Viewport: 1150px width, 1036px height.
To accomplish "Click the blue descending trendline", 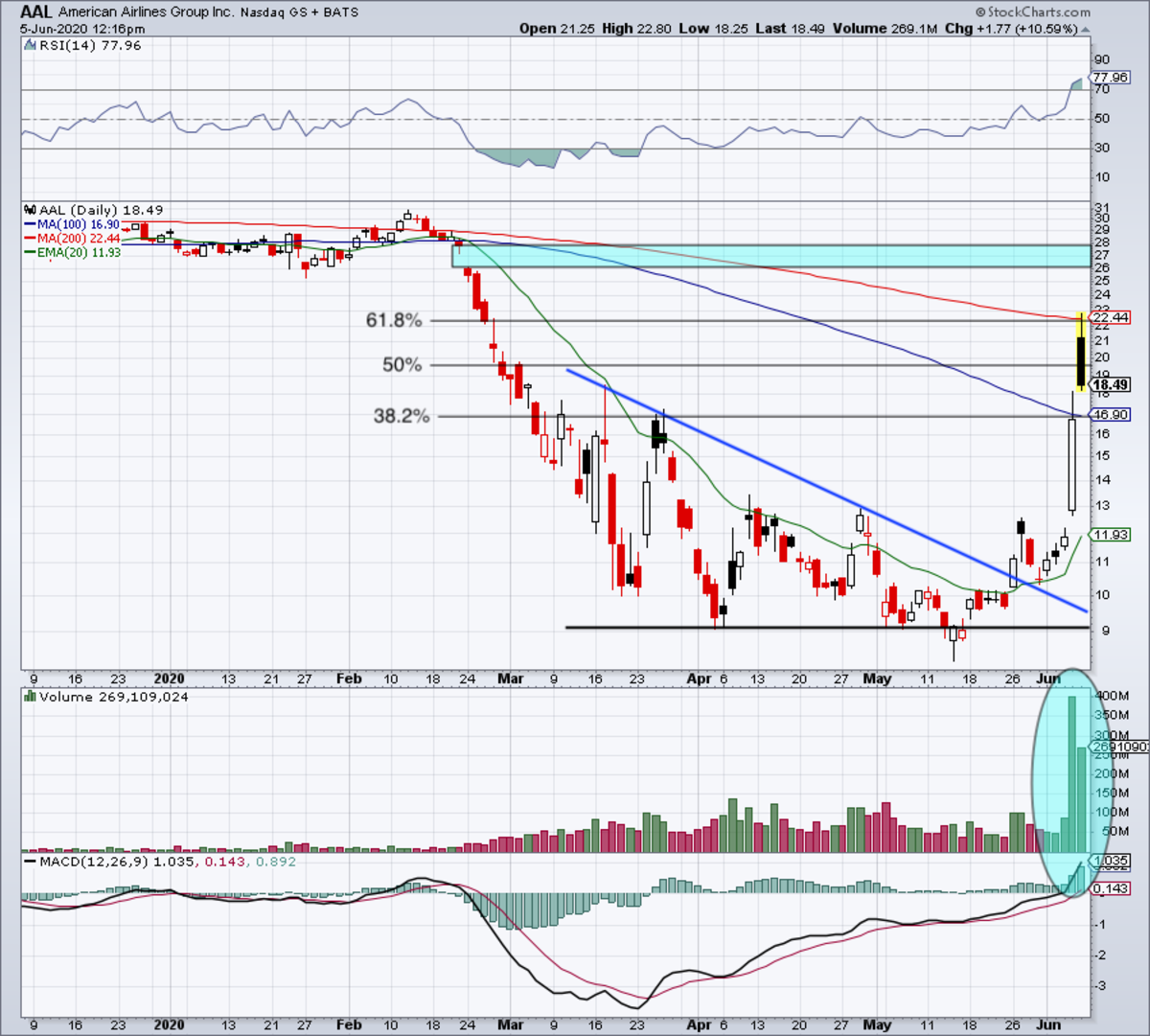I will point(827,490).
